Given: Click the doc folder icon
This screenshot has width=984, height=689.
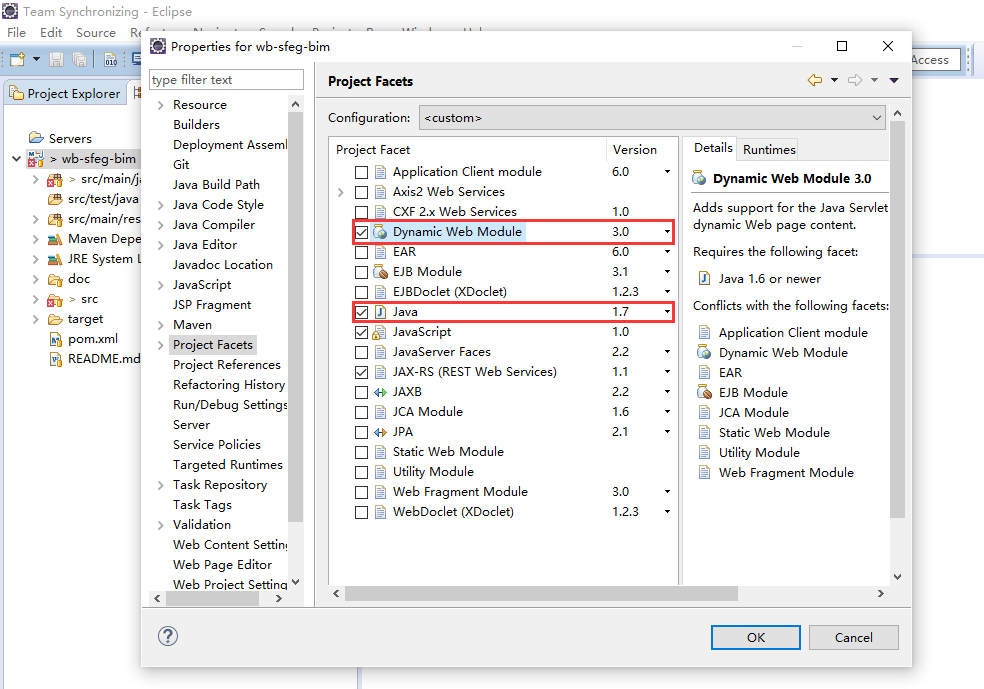Looking at the screenshot, I should (55, 279).
